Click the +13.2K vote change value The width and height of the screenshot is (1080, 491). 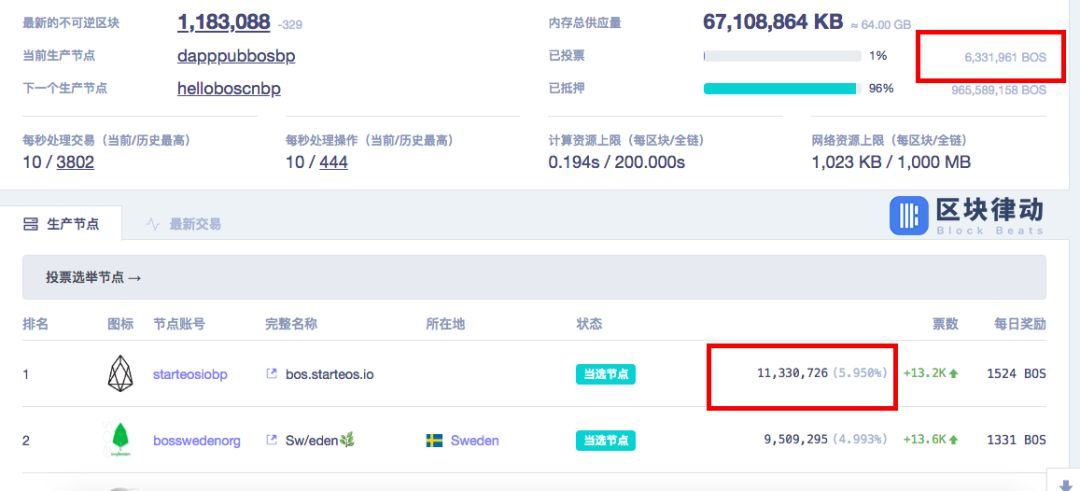point(924,374)
